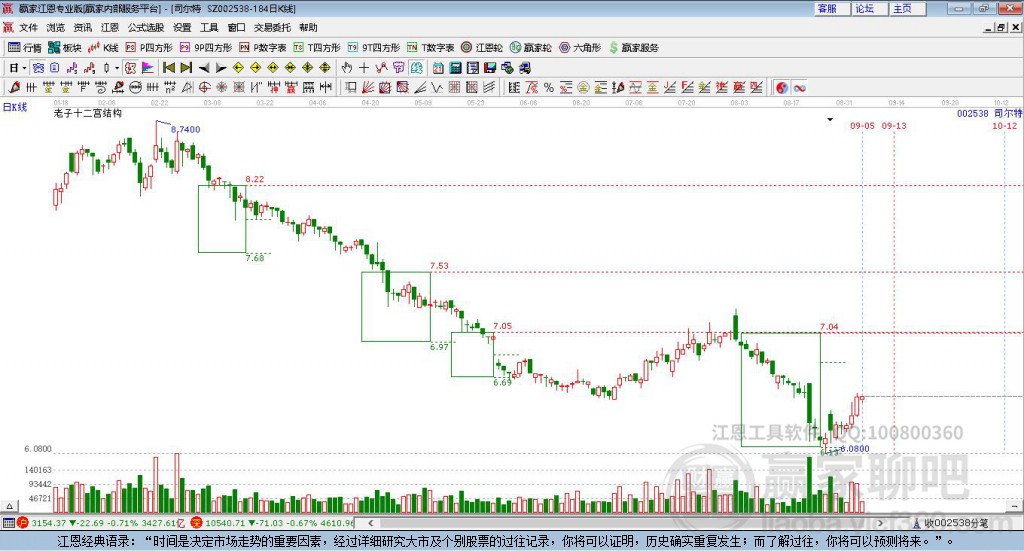
Task: Open the dropdown arrow beside the candlestick-style icon
Action: pyautogui.click(x=117, y=67)
